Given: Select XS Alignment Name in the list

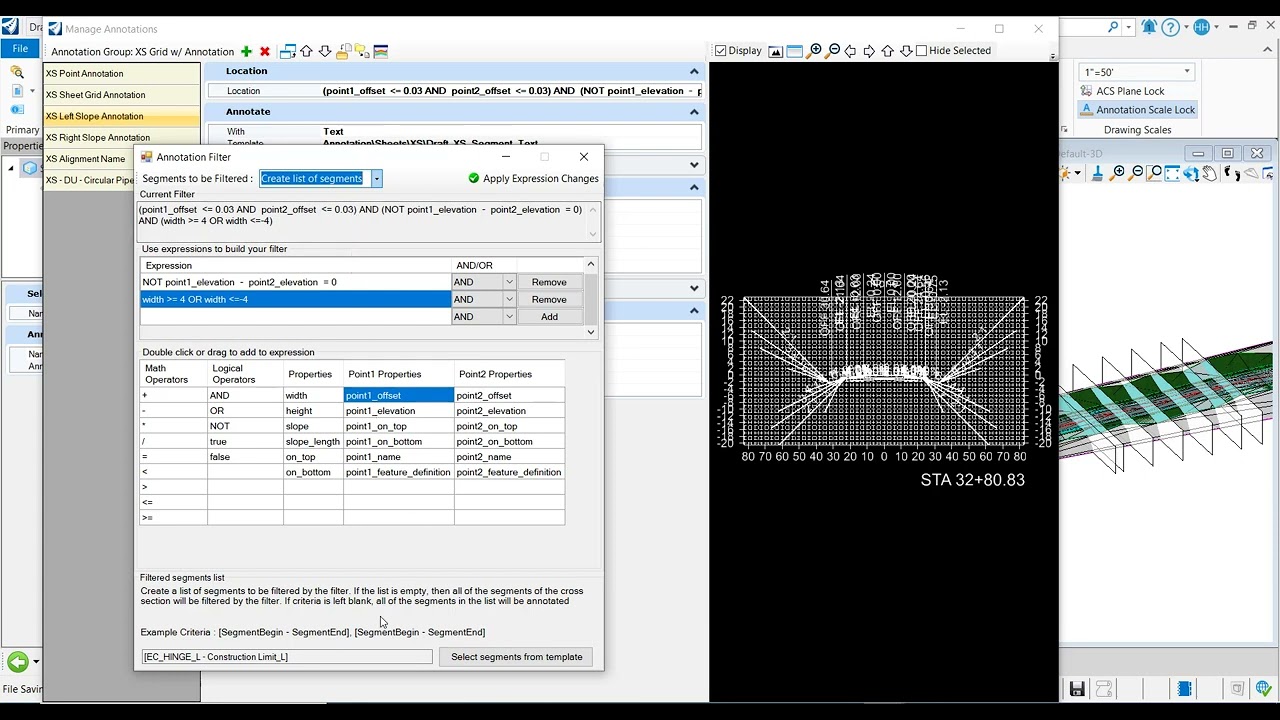Looking at the screenshot, I should [88, 159].
